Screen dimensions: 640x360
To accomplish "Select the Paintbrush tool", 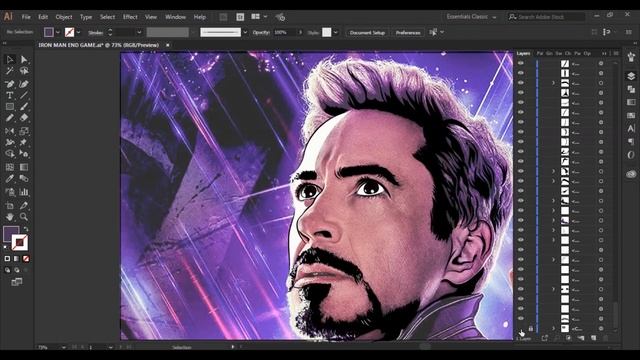I will coord(24,107).
